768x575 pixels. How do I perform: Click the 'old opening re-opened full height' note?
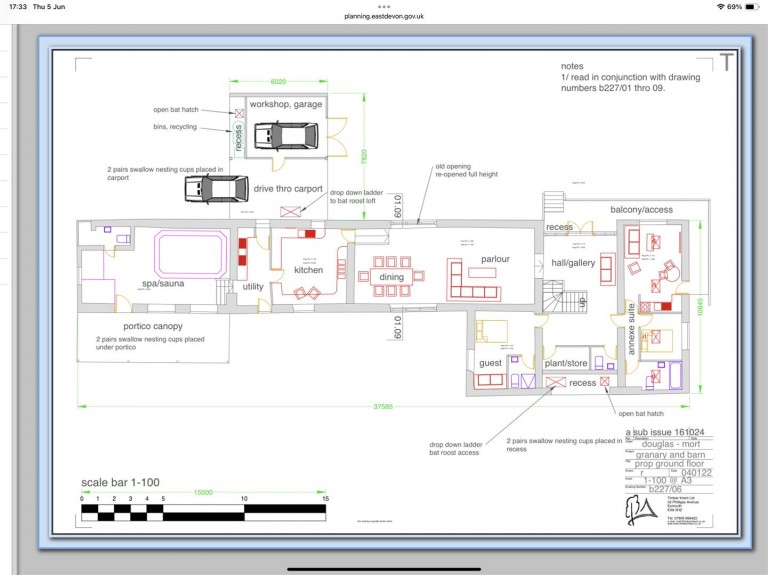point(466,170)
